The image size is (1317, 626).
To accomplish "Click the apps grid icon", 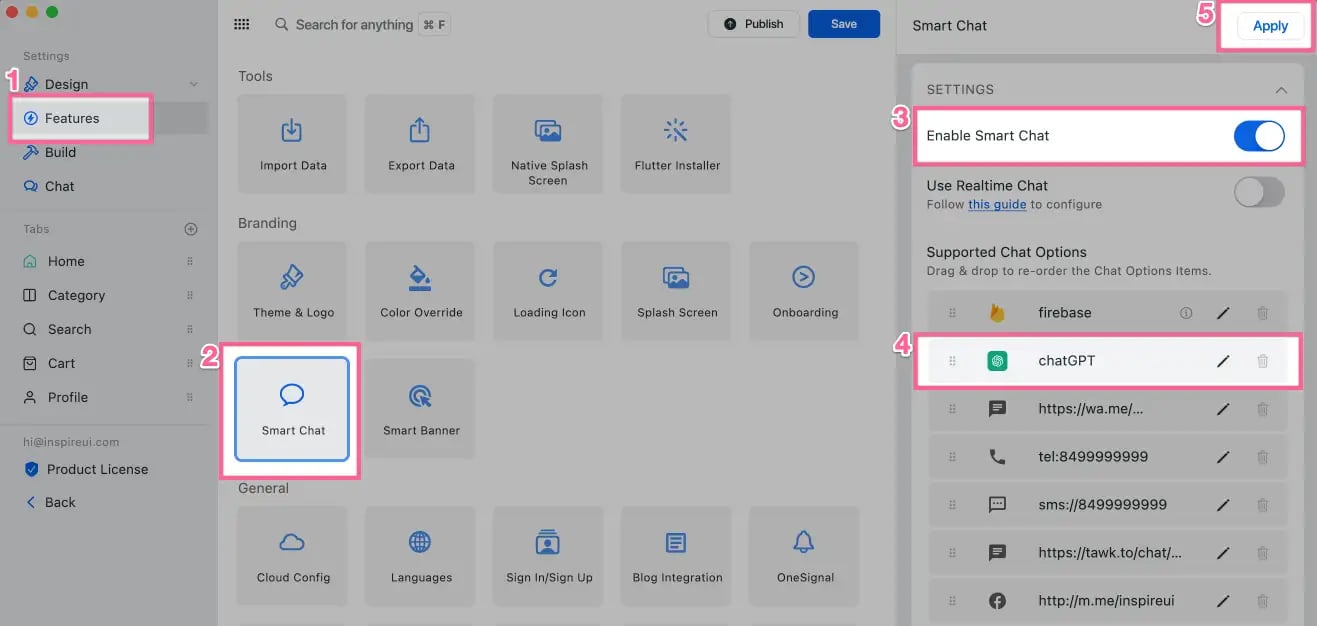I will tap(241, 24).
